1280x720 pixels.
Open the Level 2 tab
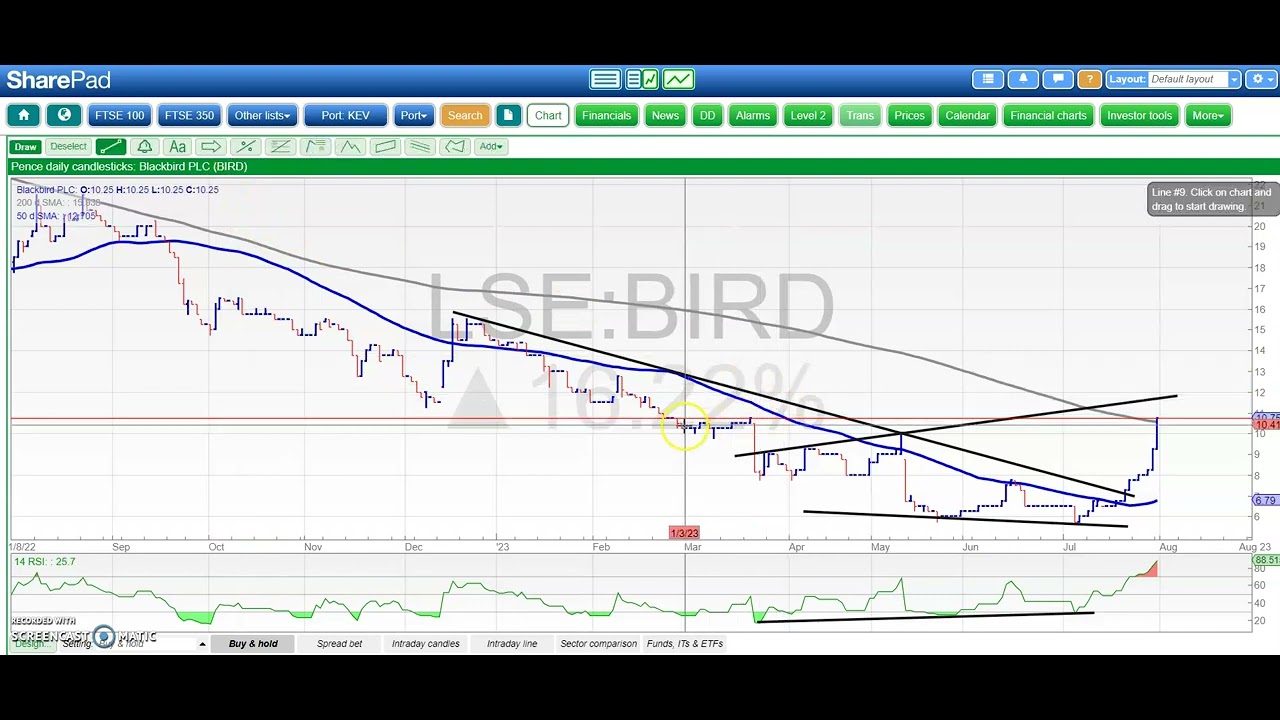coord(808,115)
